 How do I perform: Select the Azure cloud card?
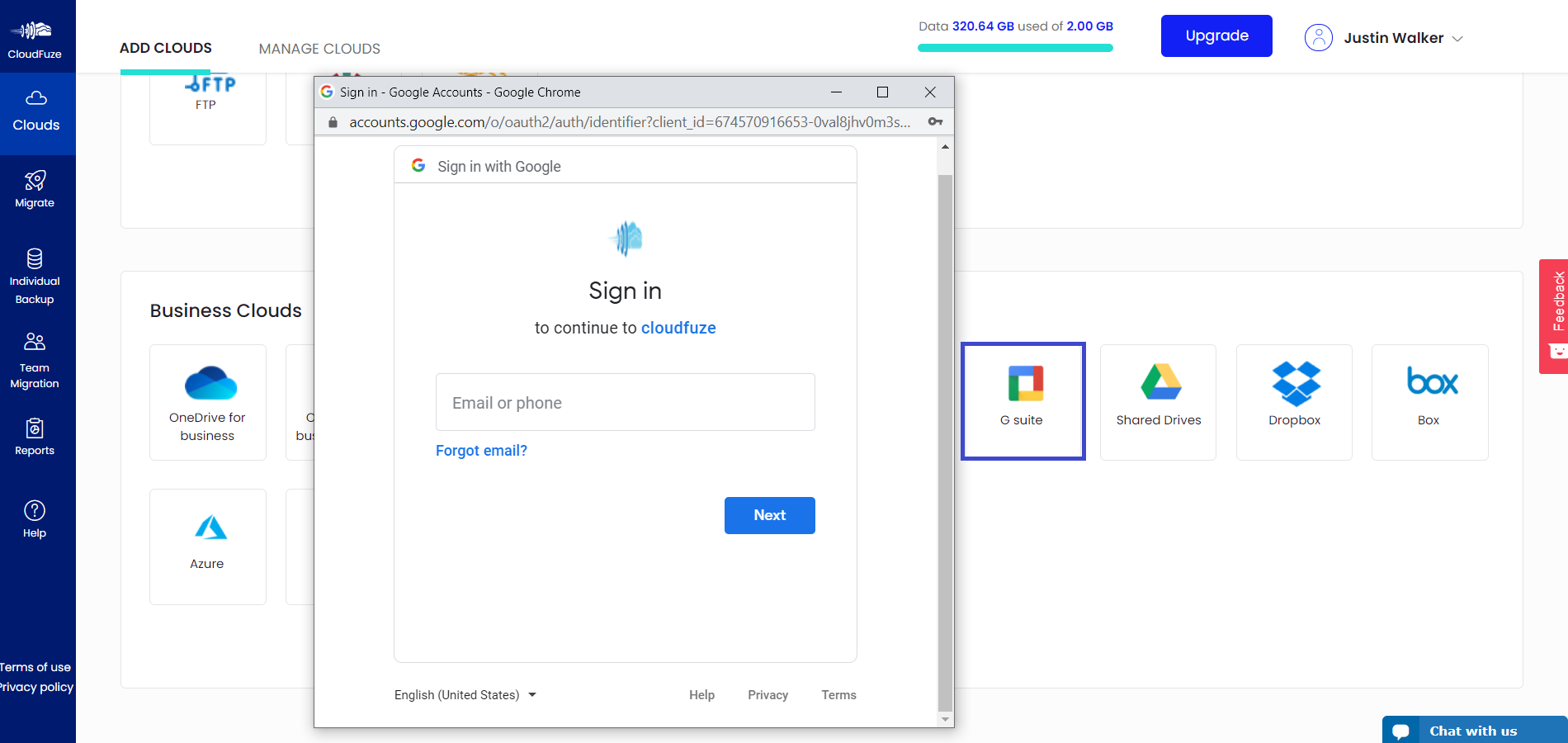(208, 547)
